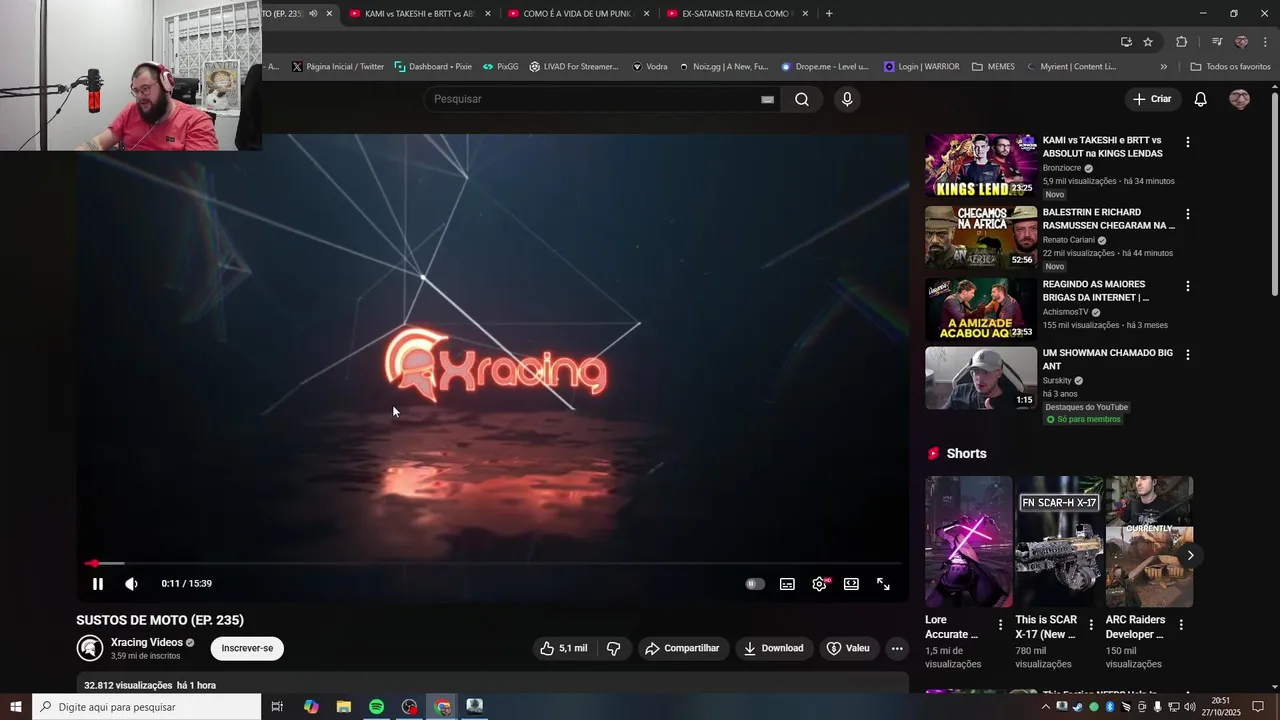The height and width of the screenshot is (720, 1280).
Task: Open the YouTube account avatar menu
Action: tap(1239, 99)
